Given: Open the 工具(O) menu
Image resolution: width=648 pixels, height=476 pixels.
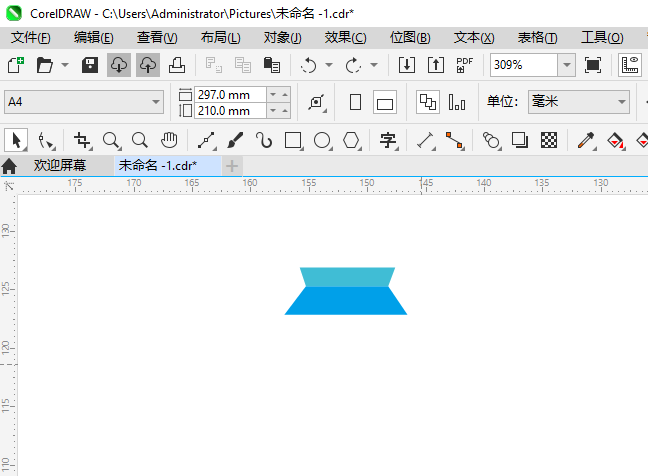Looking at the screenshot, I should [602, 38].
